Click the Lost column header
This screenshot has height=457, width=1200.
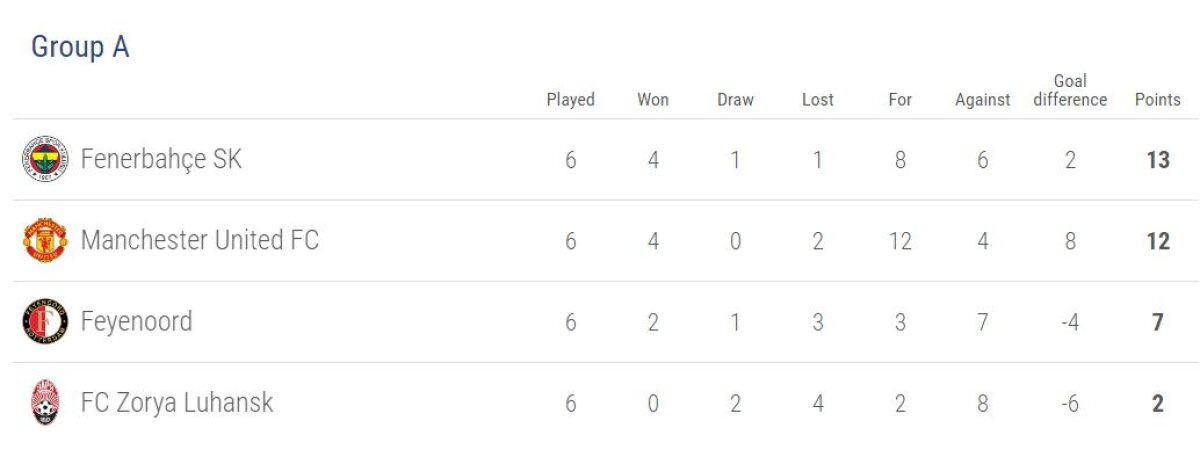click(817, 99)
